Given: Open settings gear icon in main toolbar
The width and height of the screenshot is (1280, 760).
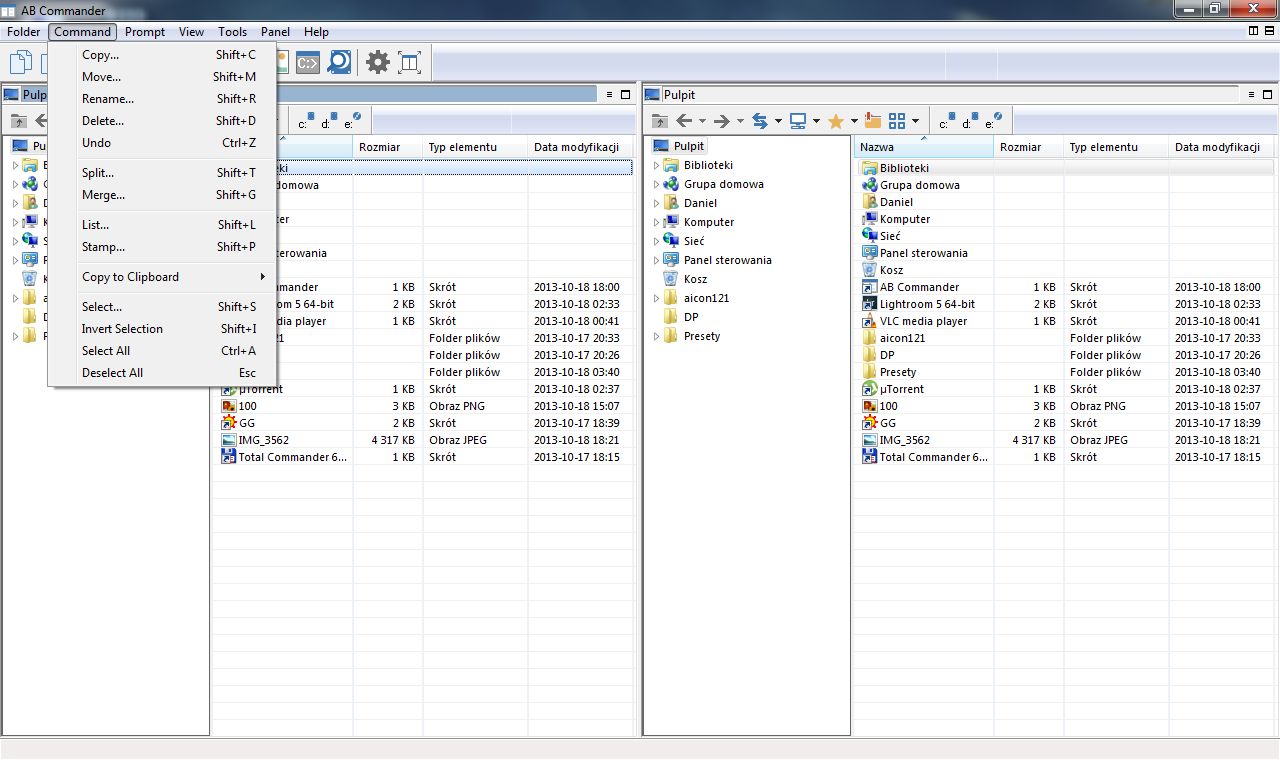Looking at the screenshot, I should click(x=377, y=62).
